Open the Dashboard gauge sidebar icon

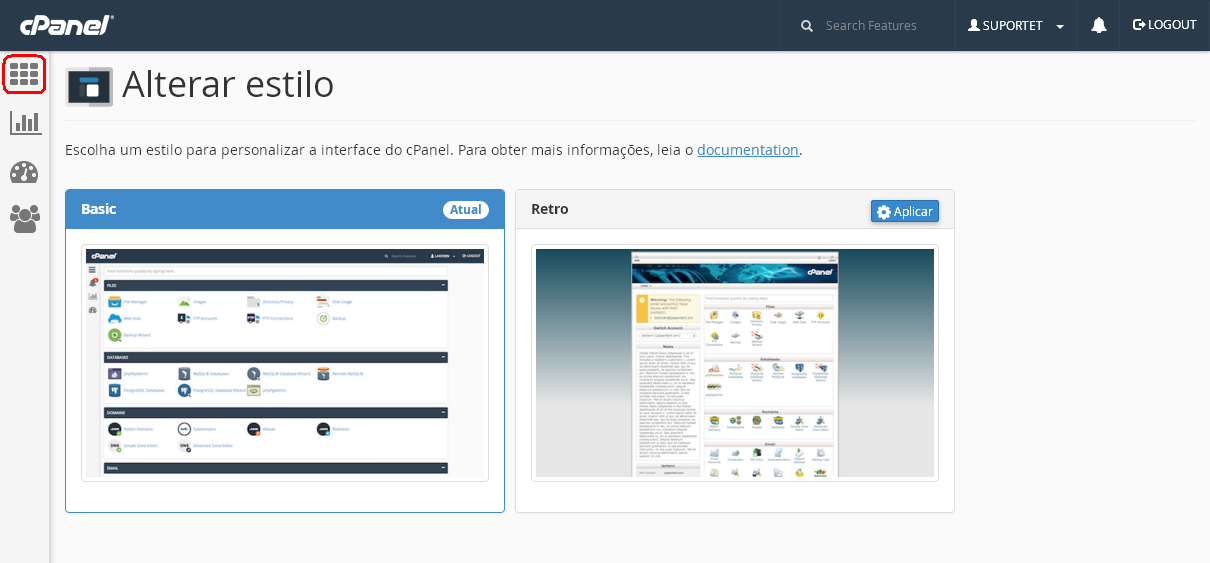(x=24, y=172)
